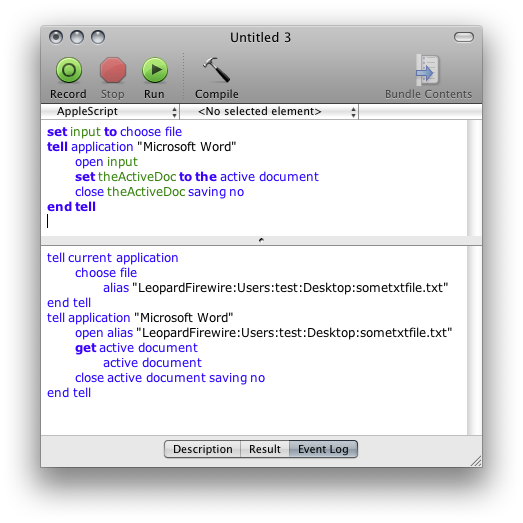Click the "open input" script line
The width and height of the screenshot is (523, 523).
coord(106,162)
